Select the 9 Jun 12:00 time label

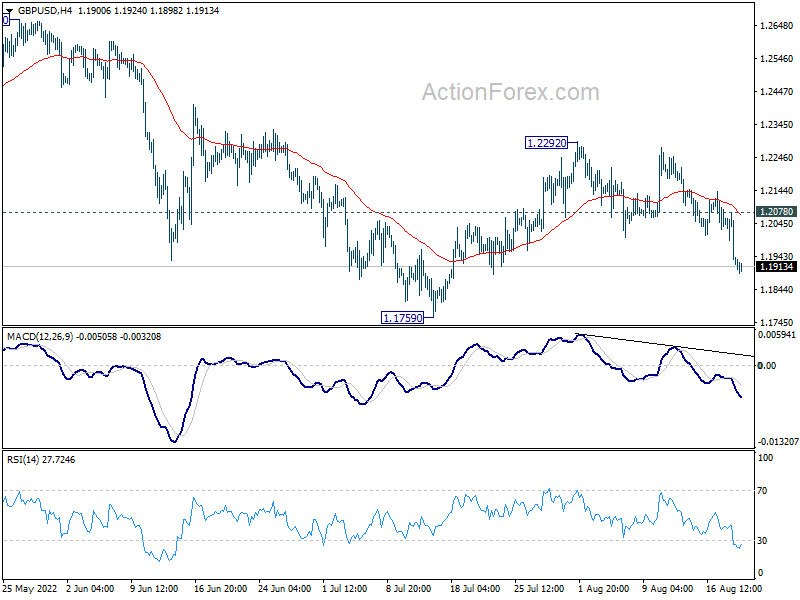(154, 588)
